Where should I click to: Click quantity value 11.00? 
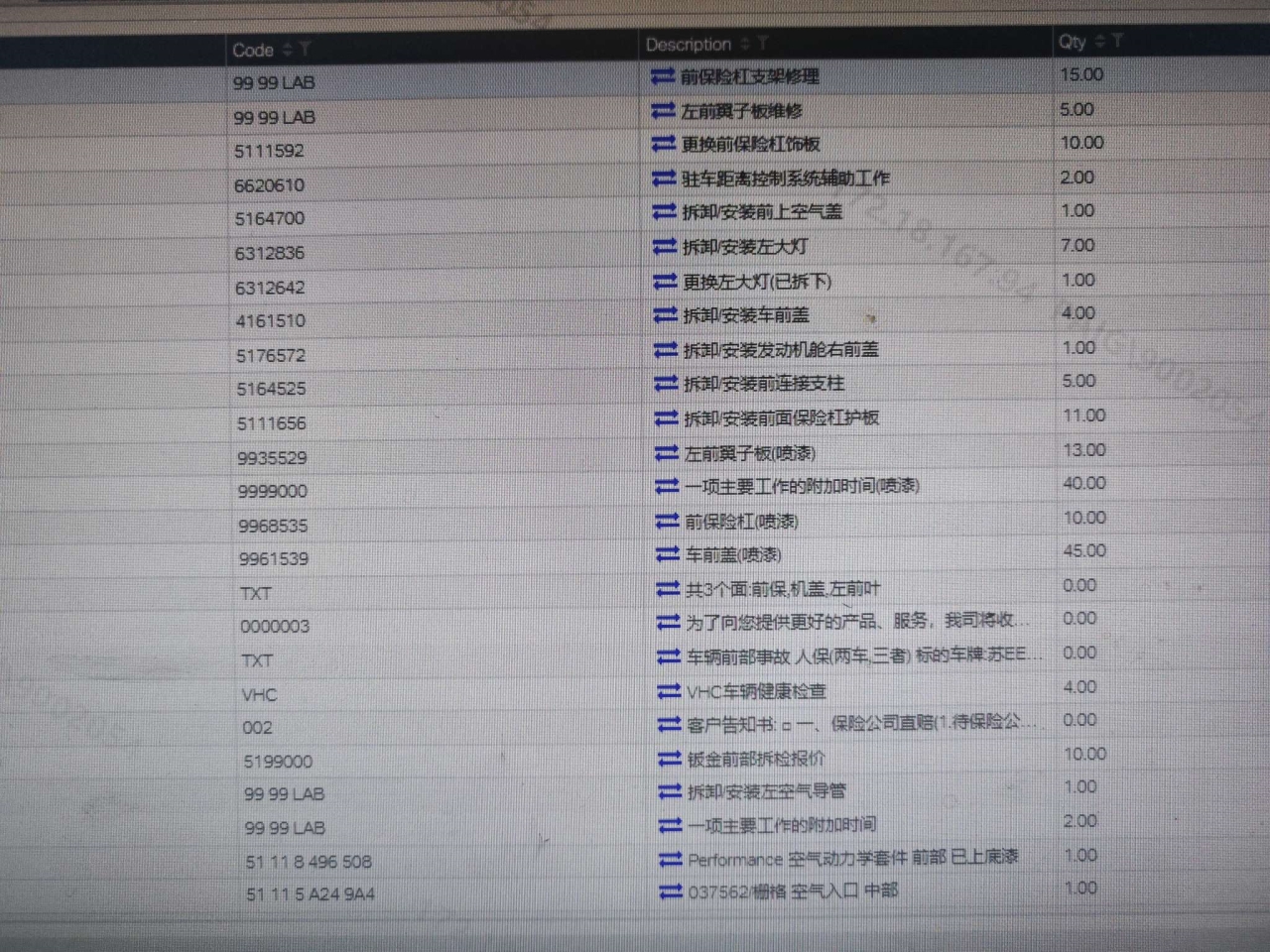pos(1083,416)
